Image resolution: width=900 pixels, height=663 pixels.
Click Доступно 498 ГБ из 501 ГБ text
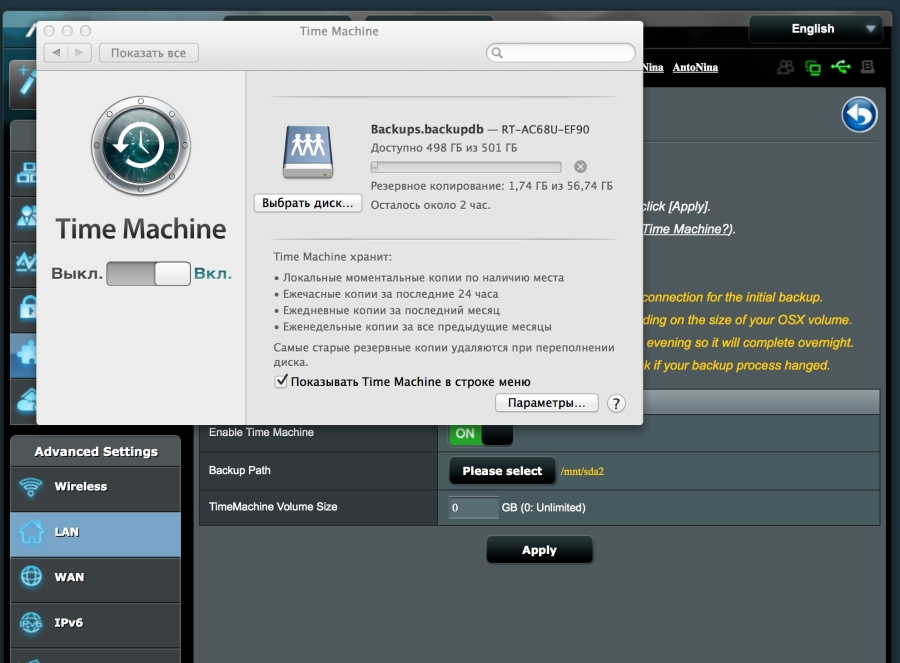coord(444,148)
